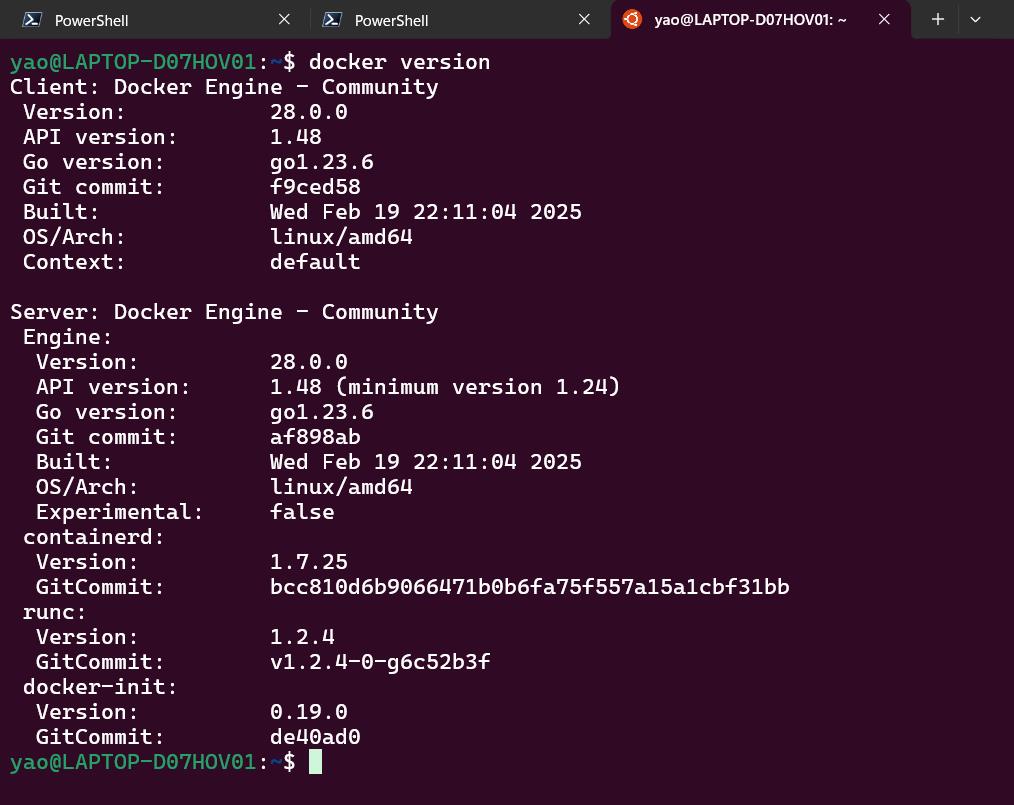The image size is (1014, 805).
Task: Click the docker version command text
Action: click(398, 61)
